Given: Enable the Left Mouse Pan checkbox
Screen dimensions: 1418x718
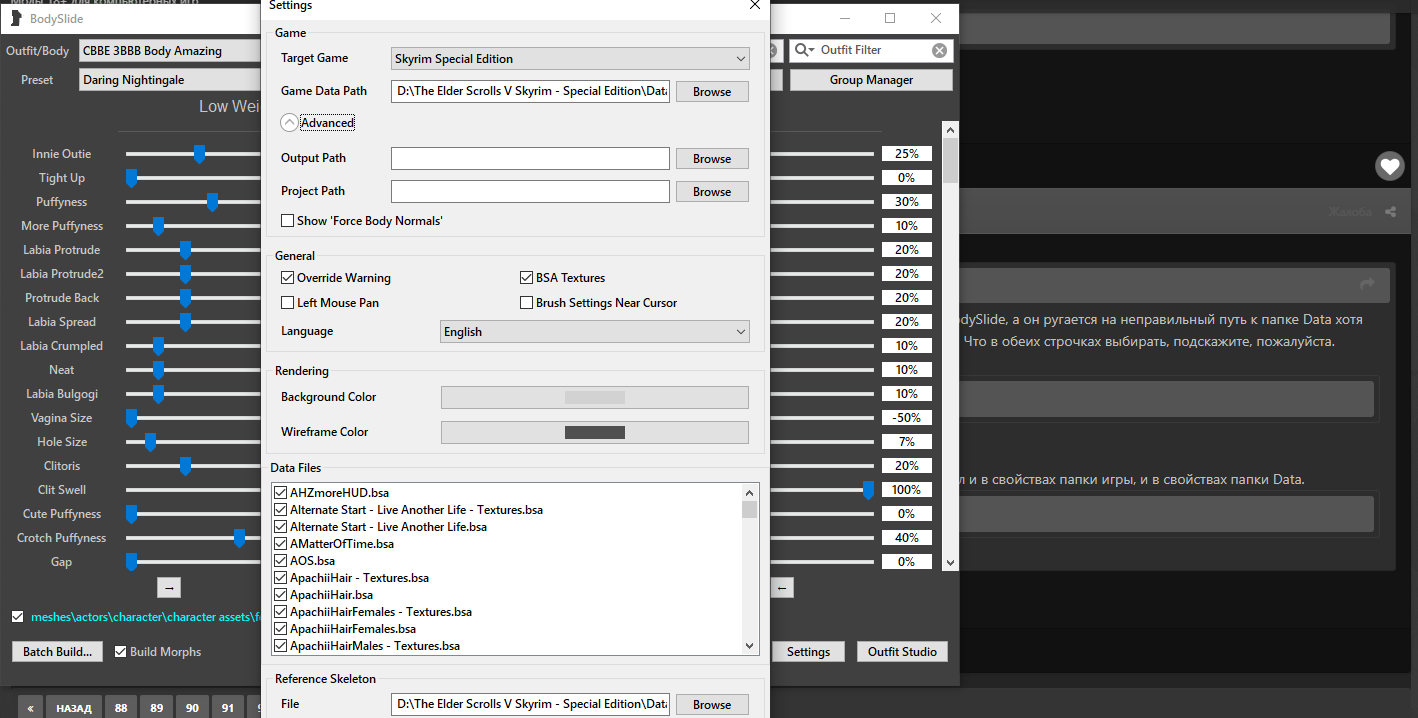Looking at the screenshot, I should click(288, 303).
